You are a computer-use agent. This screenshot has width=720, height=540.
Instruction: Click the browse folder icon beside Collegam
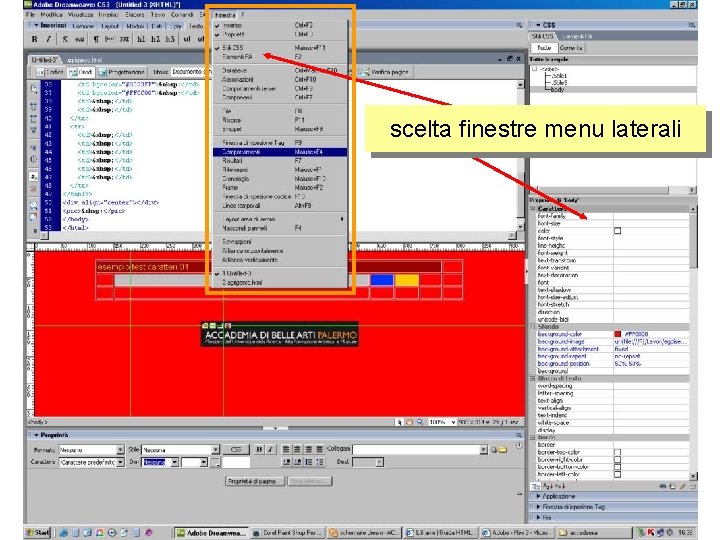(x=503, y=450)
